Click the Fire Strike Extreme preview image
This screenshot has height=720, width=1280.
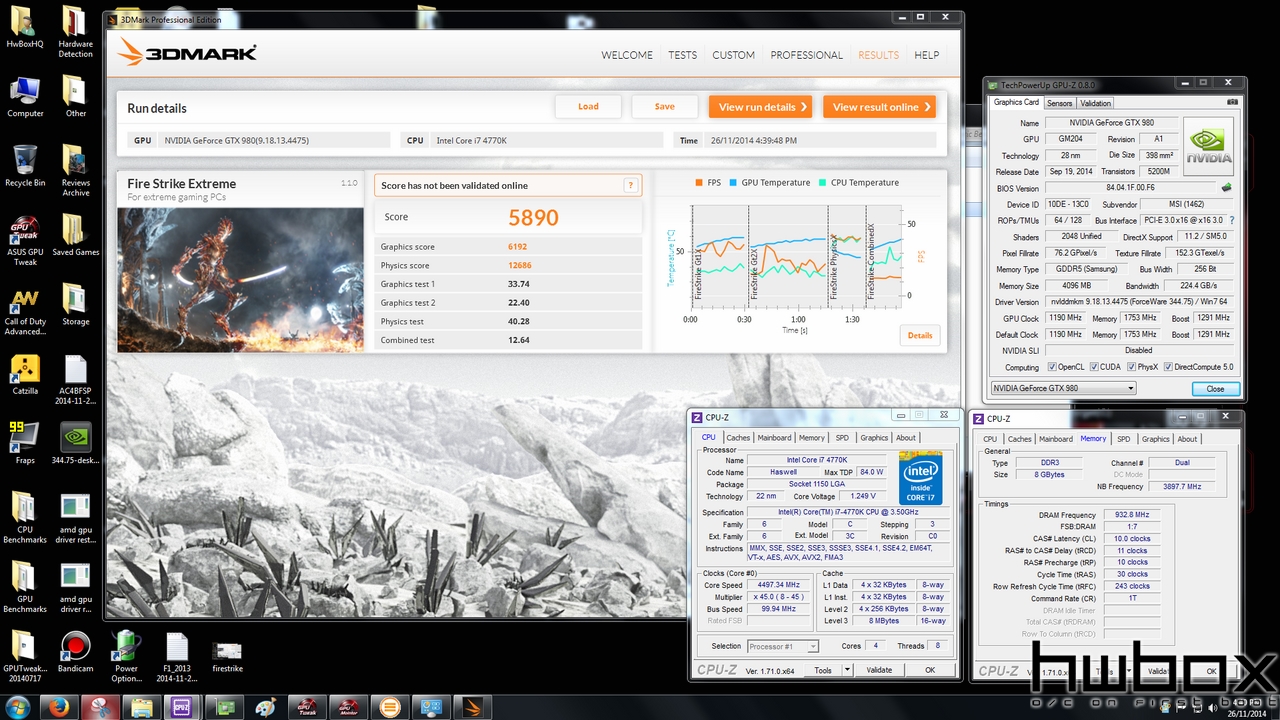pos(240,280)
